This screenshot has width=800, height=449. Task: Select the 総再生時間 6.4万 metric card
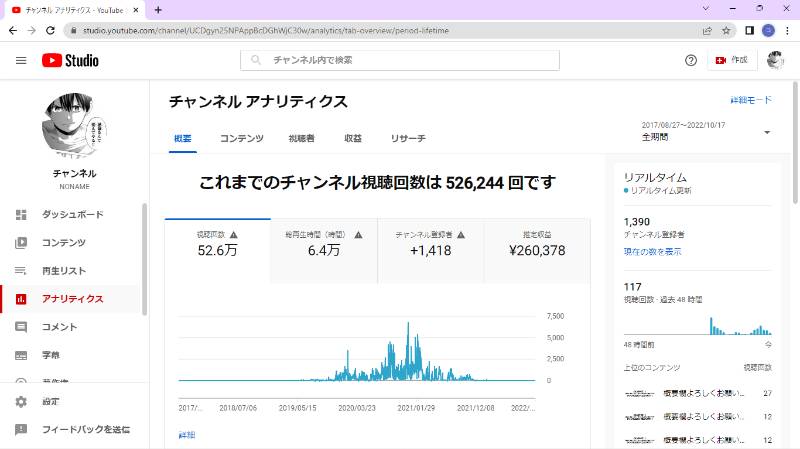pyautogui.click(x=324, y=250)
